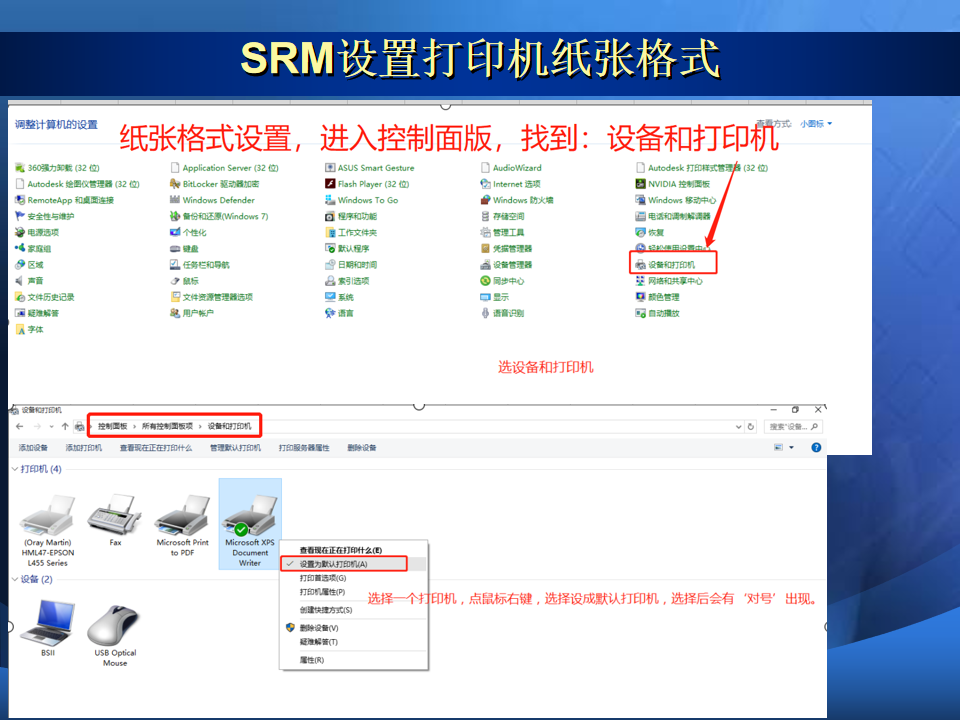Click the 搜索"设备..." search box
The image size is (960, 720).
[x=793, y=427]
